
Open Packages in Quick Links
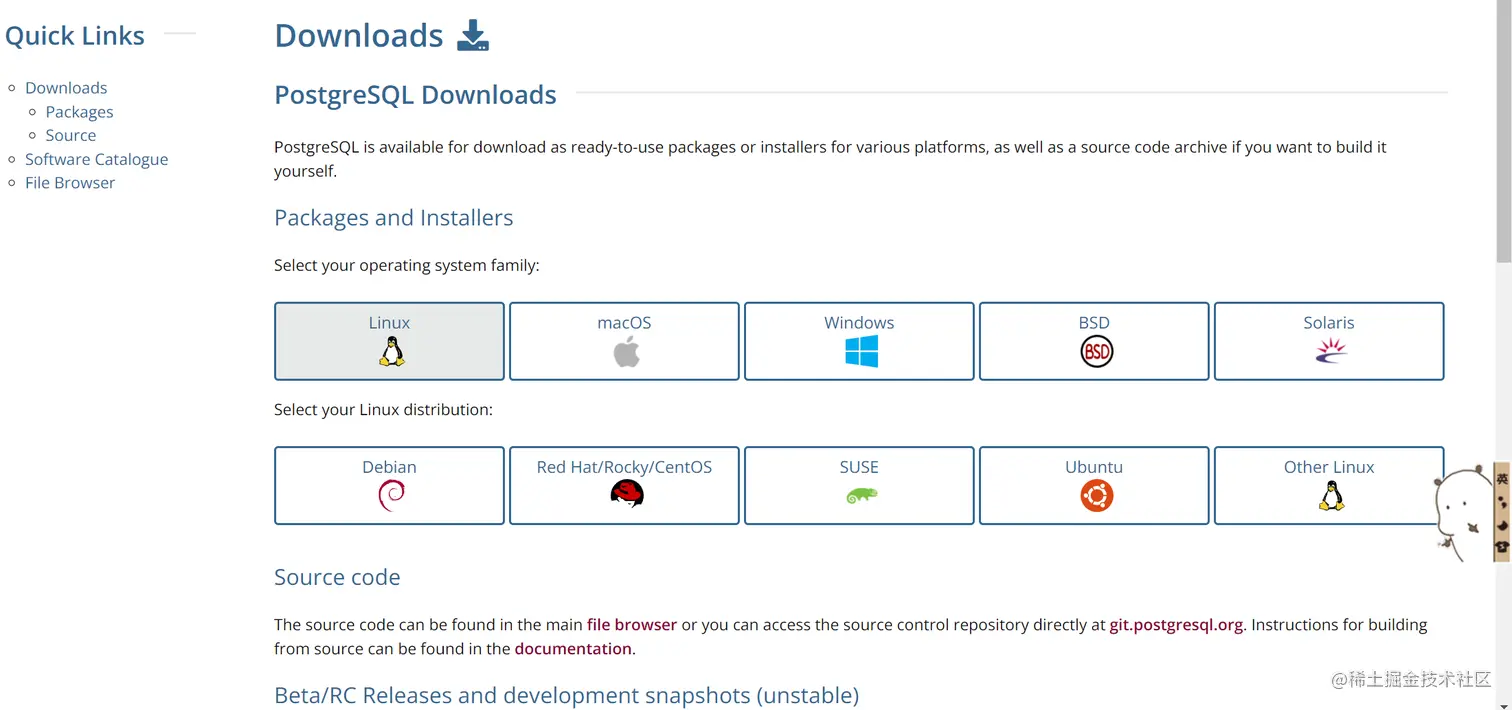79,112
